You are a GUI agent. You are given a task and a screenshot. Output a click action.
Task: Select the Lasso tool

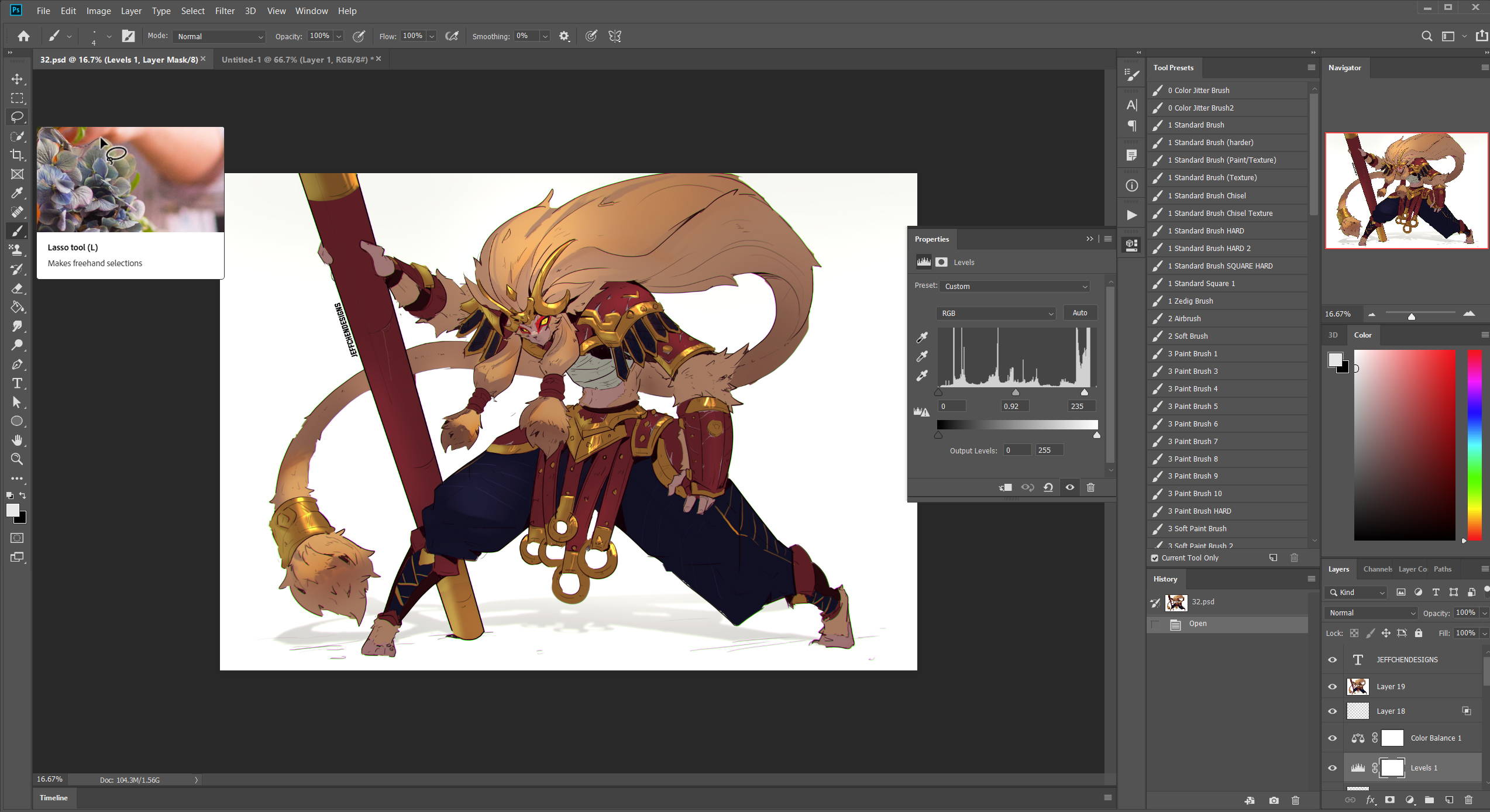(x=17, y=117)
